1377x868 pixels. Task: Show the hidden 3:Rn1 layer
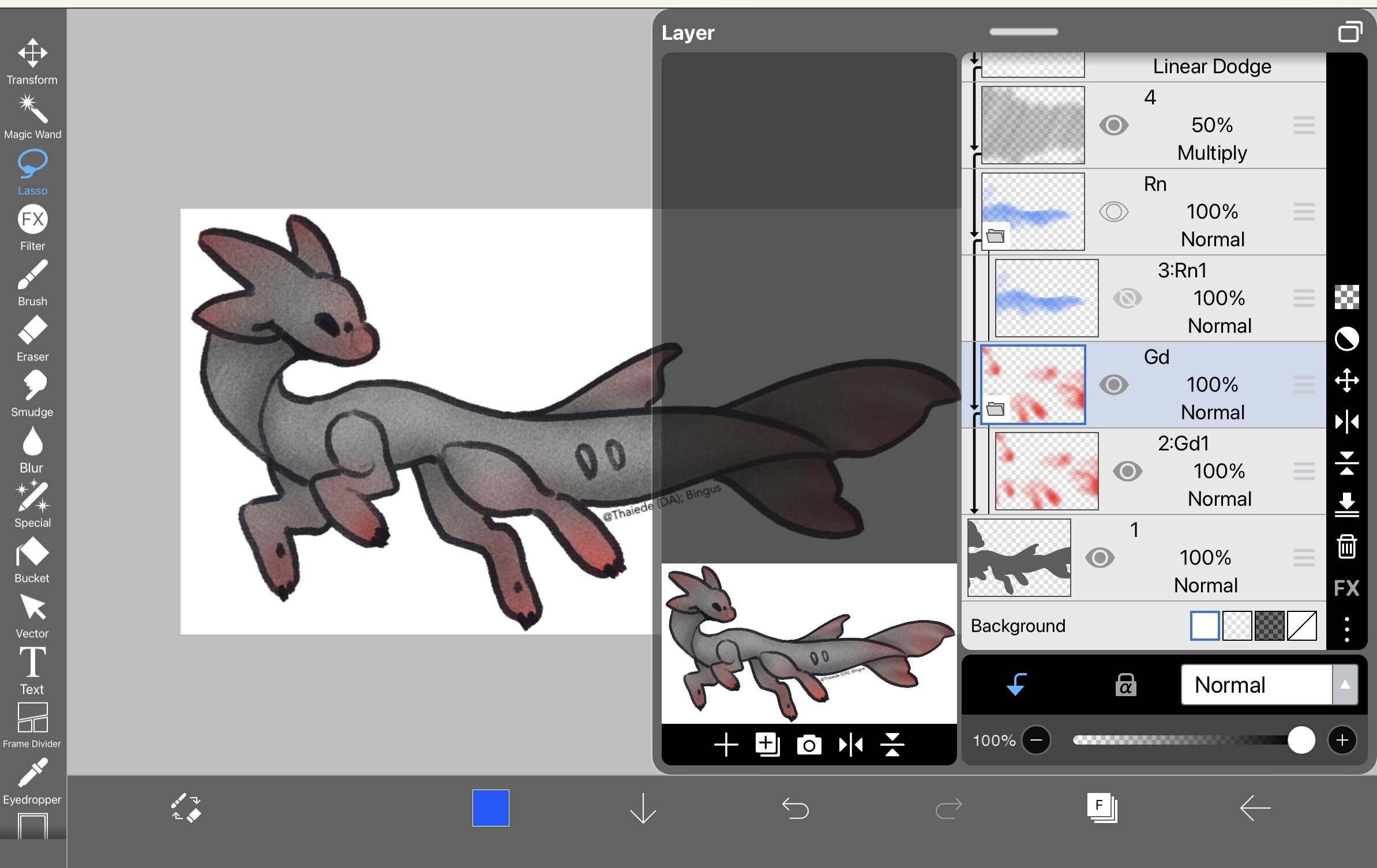click(1127, 298)
